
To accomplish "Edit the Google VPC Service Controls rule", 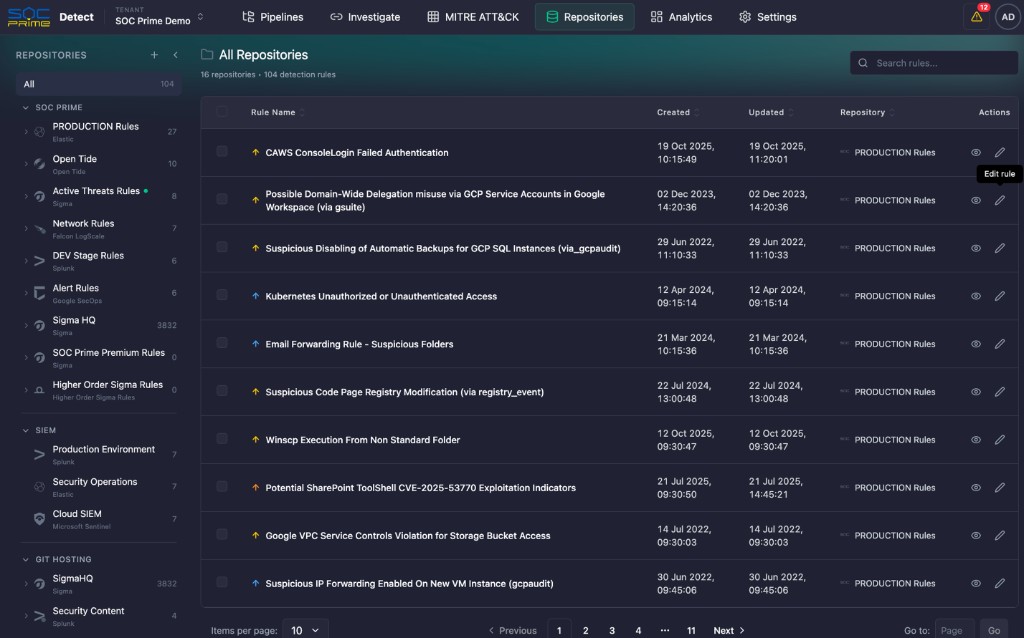I will coord(999,535).
